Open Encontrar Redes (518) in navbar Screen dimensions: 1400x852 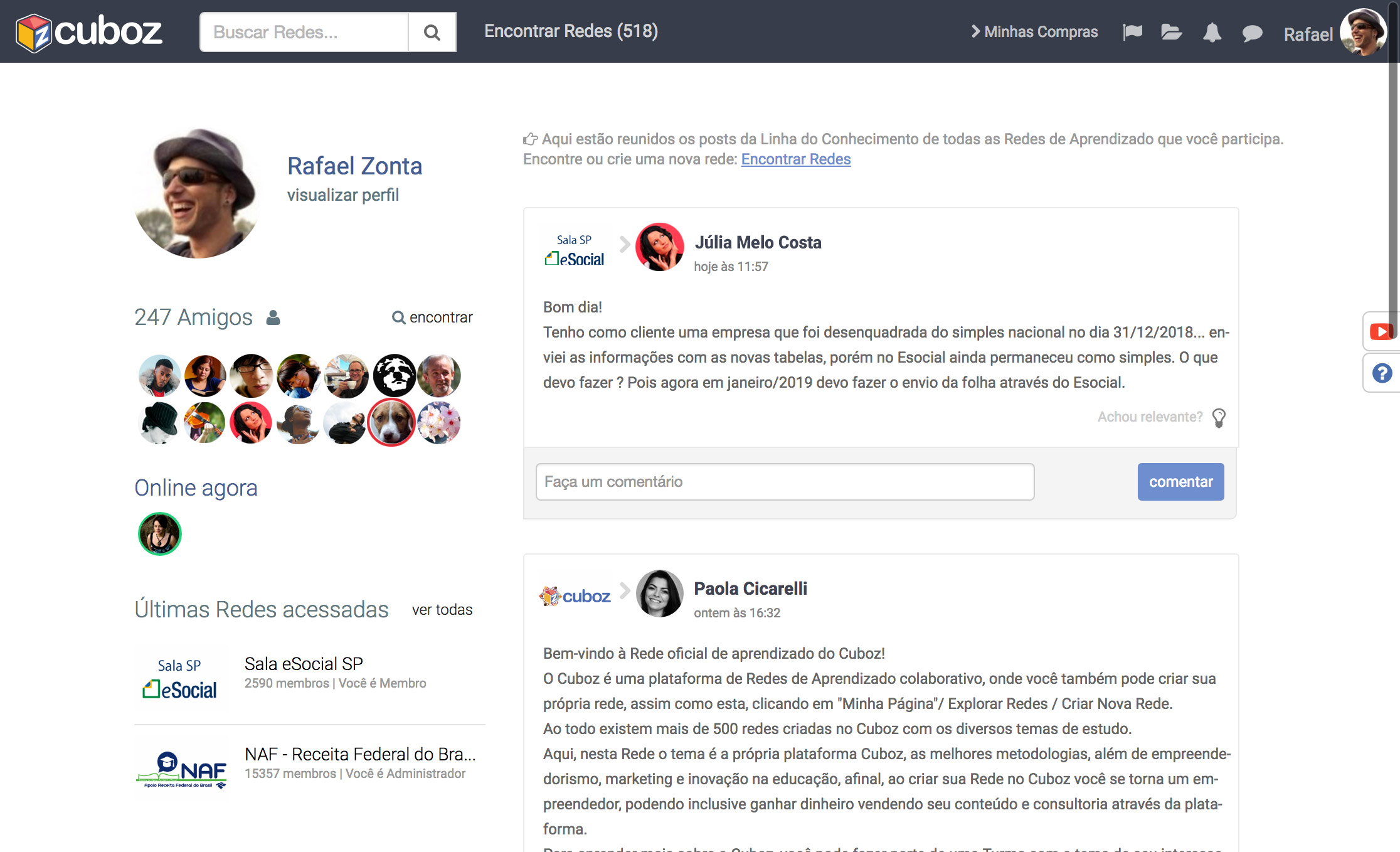tap(571, 31)
